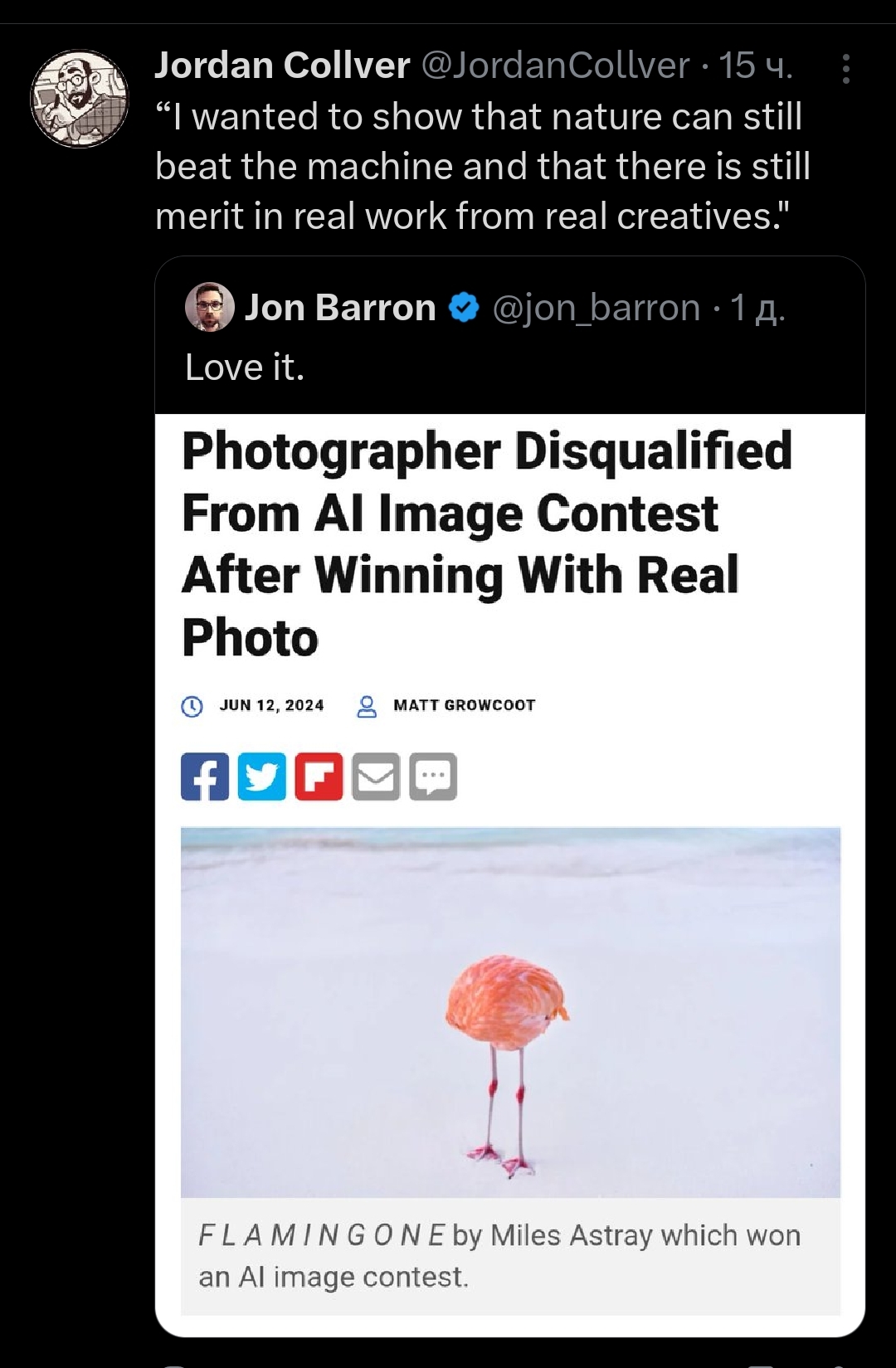The height and width of the screenshot is (1368, 896).
Task: Open the quoted tweet's 'Love it.' text
Action: pyautogui.click(x=245, y=367)
